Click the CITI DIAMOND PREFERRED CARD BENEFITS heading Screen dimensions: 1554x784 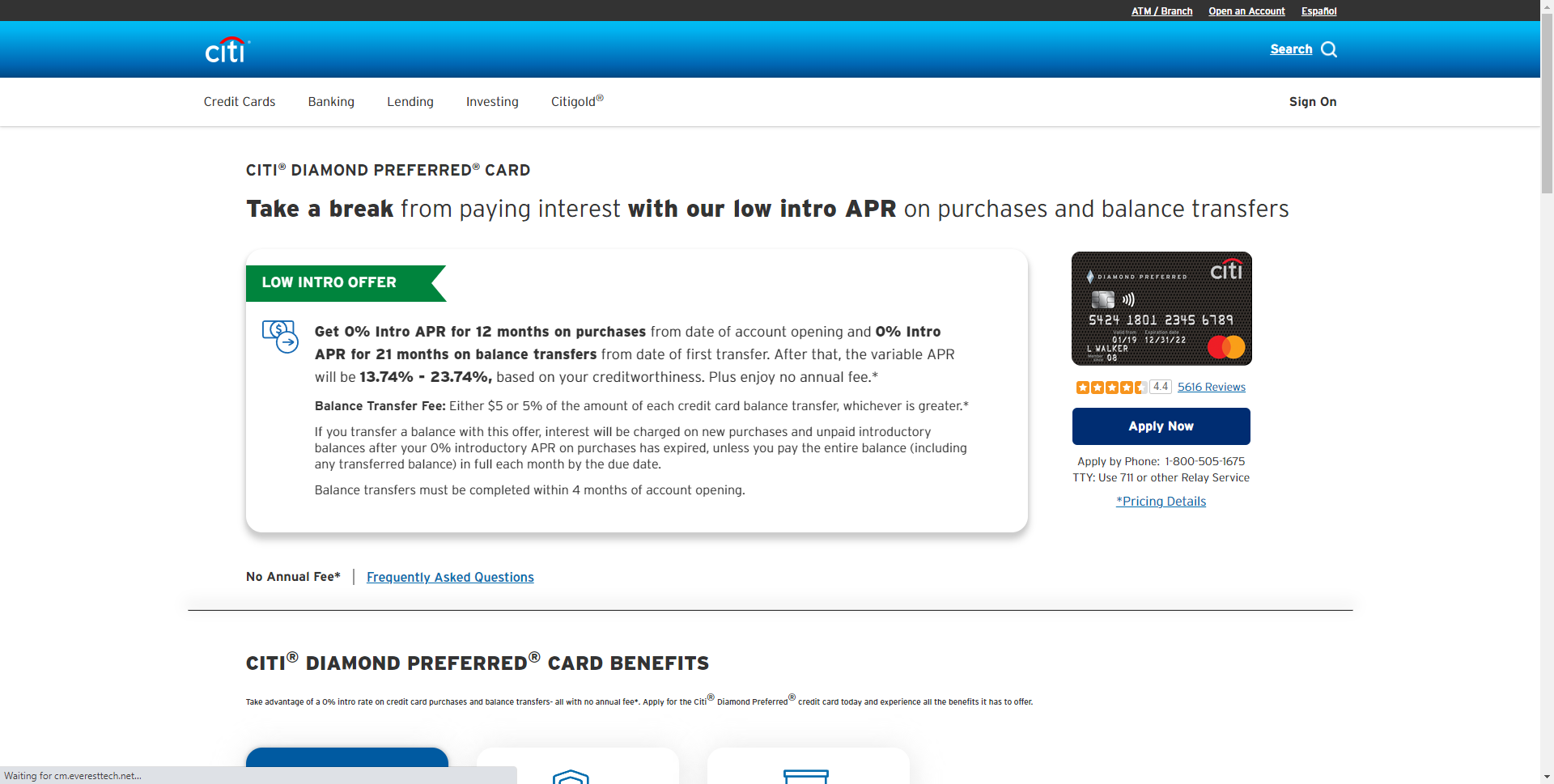pos(478,663)
